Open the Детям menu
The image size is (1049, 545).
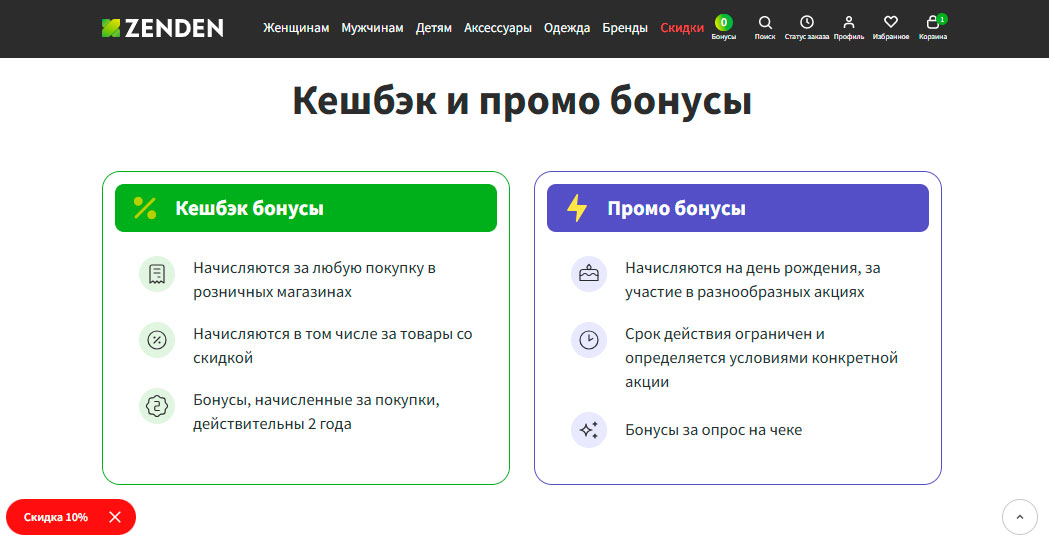[x=434, y=28]
